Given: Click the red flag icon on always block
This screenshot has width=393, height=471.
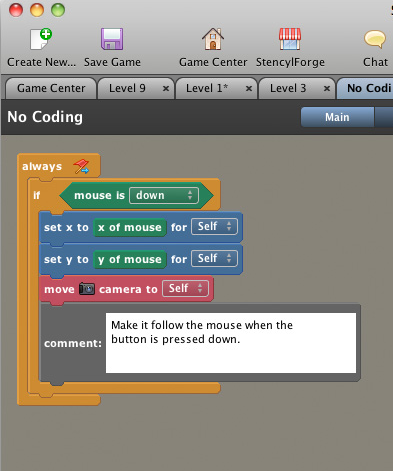Looking at the screenshot, I should 81,166.
